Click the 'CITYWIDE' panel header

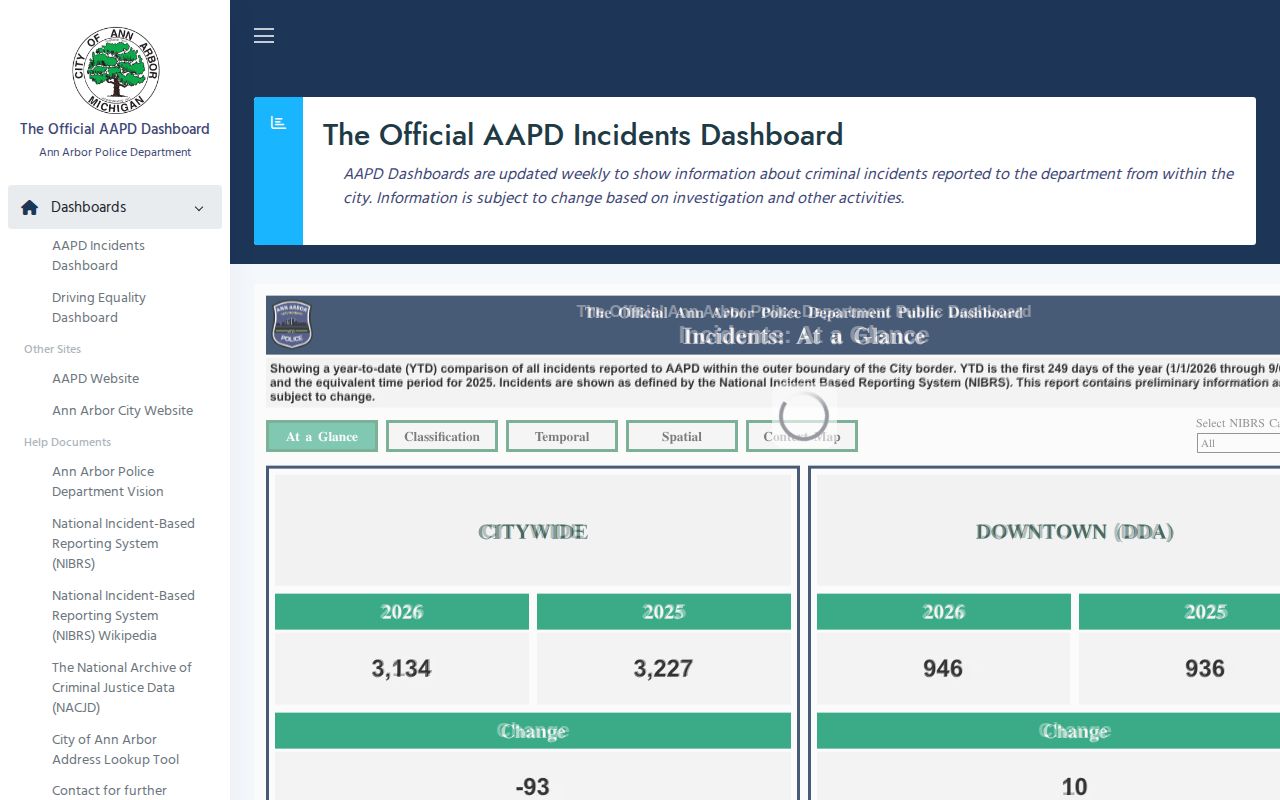point(533,531)
